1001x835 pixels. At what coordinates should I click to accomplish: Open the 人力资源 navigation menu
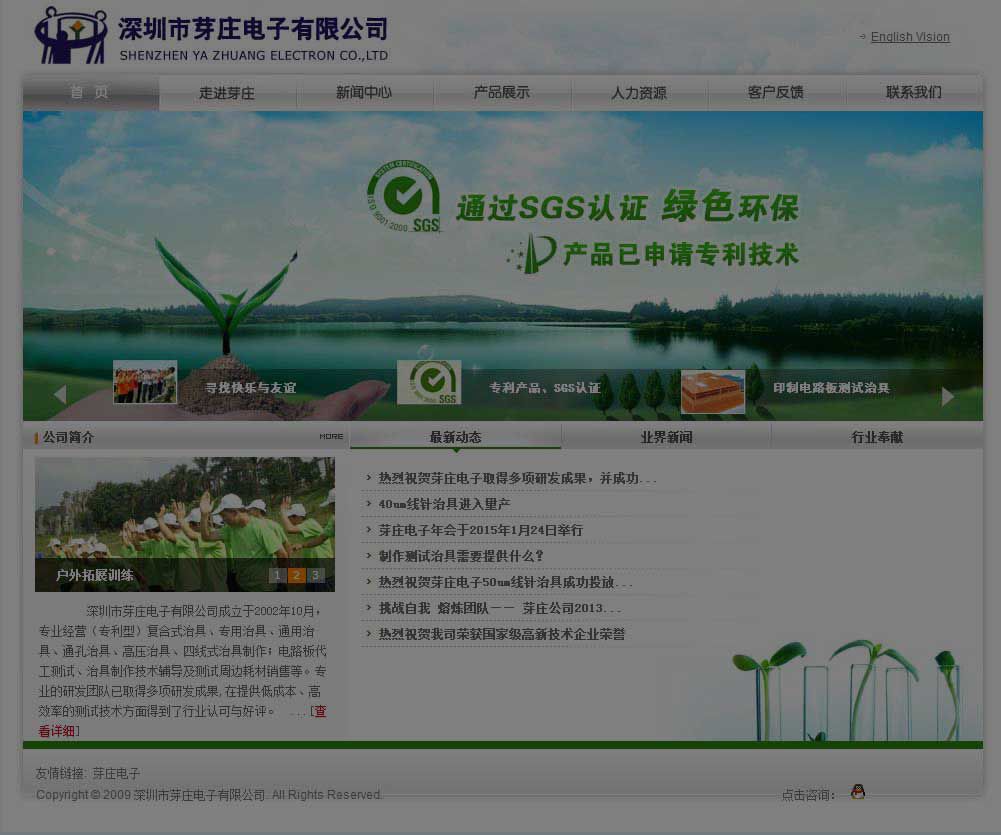[x=638, y=93]
